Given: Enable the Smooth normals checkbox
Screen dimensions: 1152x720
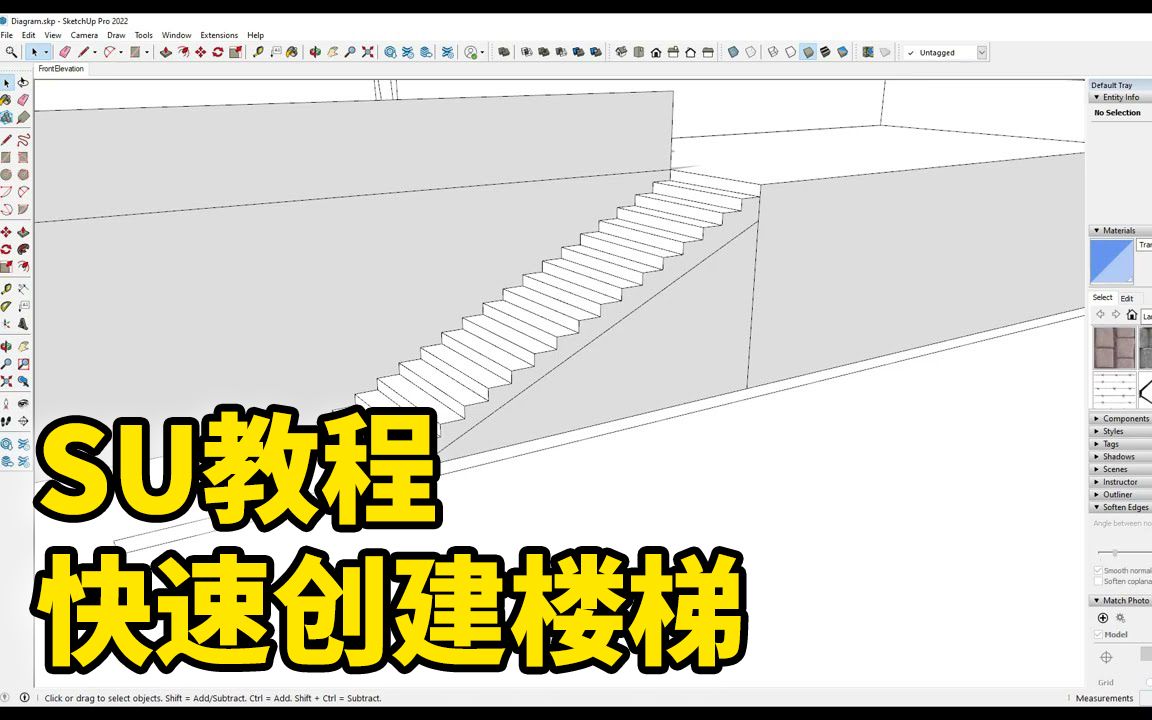Looking at the screenshot, I should [x=1098, y=569].
